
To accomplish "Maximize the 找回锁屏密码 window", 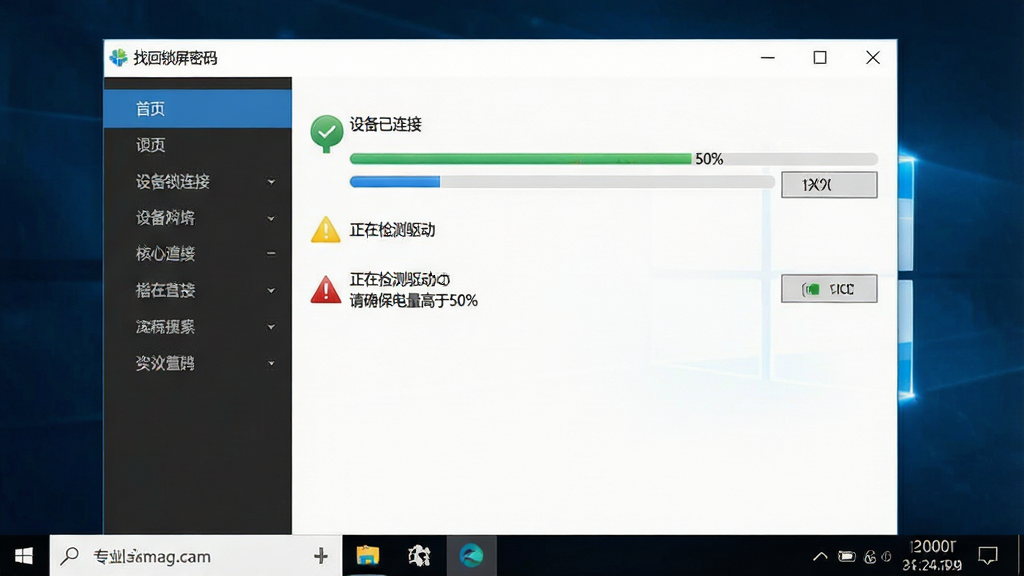I will (820, 57).
